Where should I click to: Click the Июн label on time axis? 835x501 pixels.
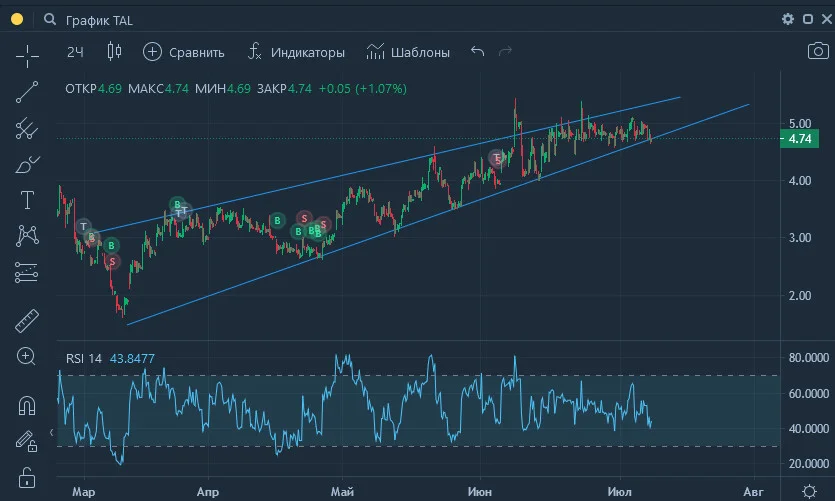tap(480, 492)
